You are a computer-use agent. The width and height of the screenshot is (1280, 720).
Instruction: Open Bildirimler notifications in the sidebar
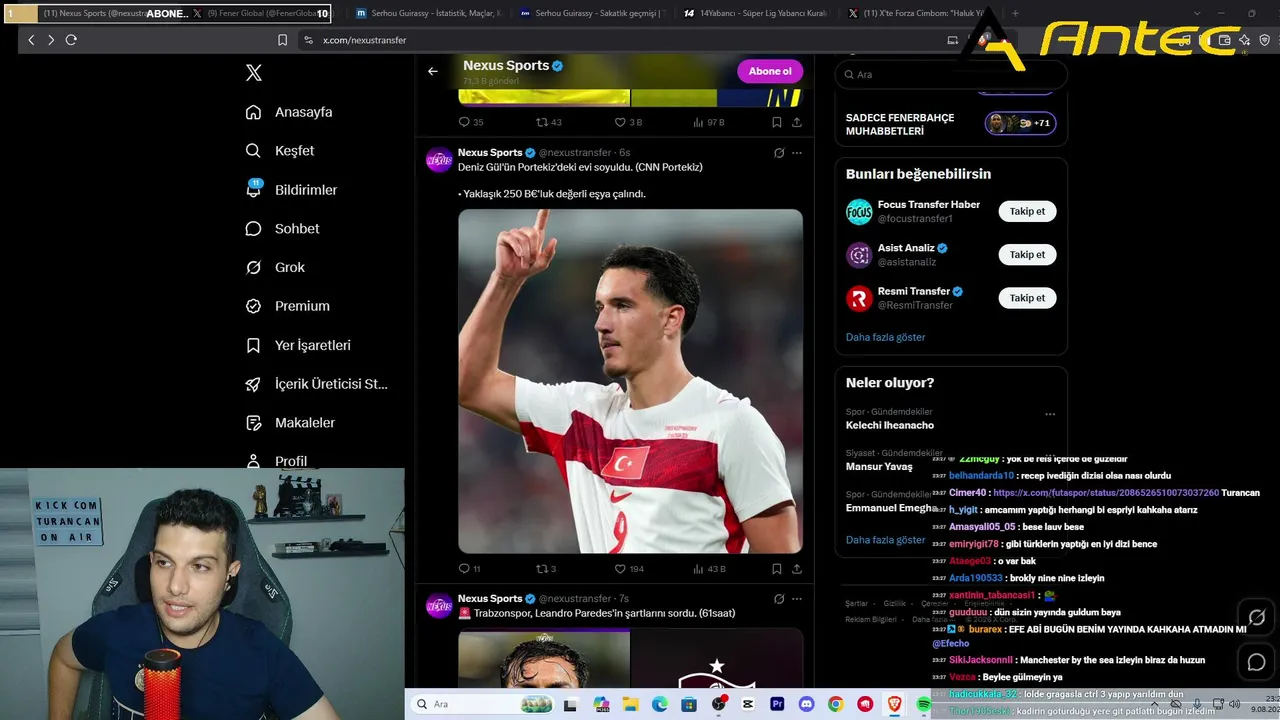[291, 190]
